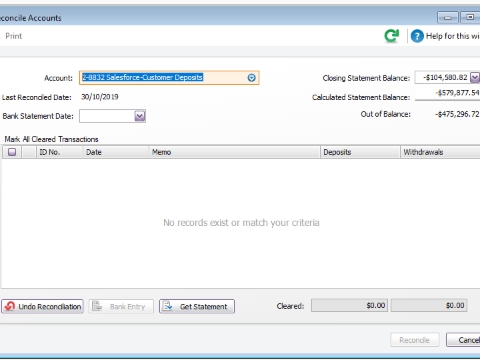Screen dimensions: 480x360
Task: Click inside Bank Statement Date field
Action: [x=107, y=116]
